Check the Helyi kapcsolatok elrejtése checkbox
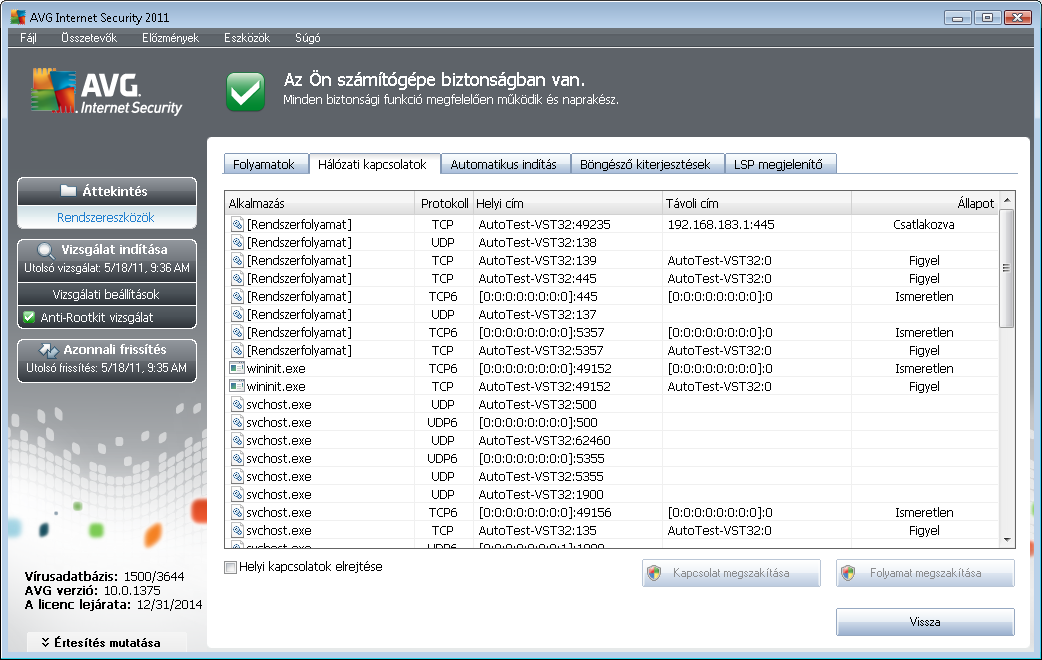Screen dimensions: 1042x660 tap(231, 567)
